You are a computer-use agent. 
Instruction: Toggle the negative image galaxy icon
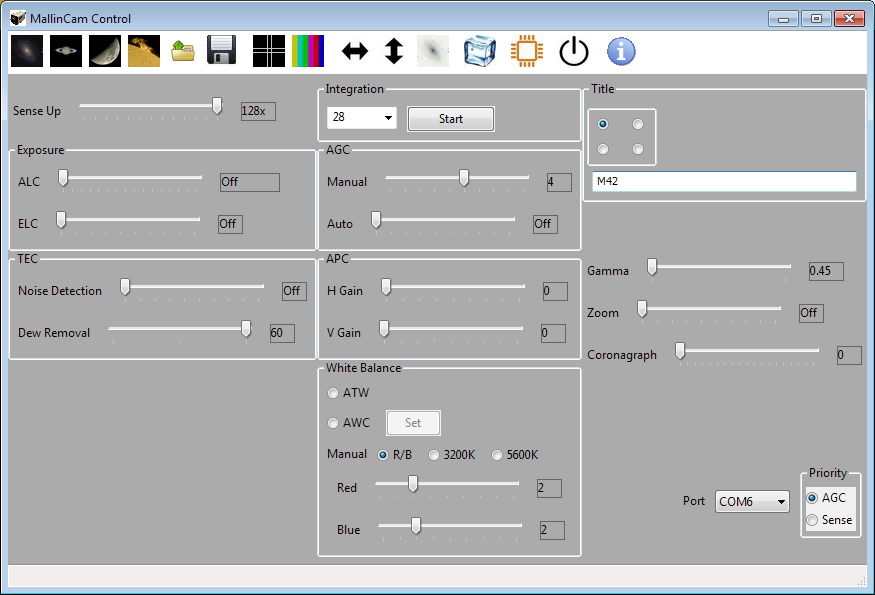[433, 51]
